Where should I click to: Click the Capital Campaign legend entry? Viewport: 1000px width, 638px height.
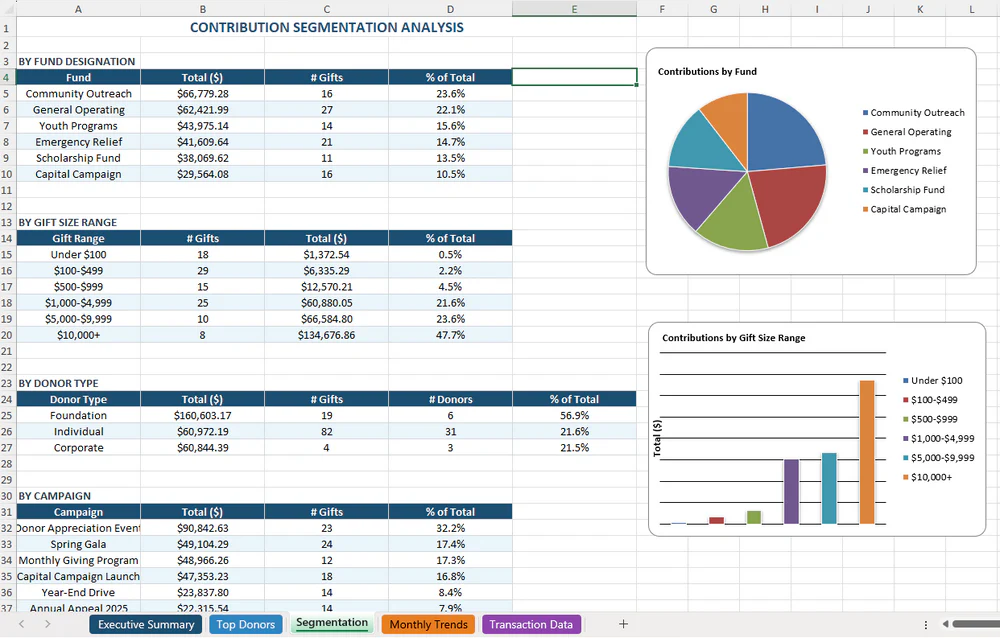[907, 209]
